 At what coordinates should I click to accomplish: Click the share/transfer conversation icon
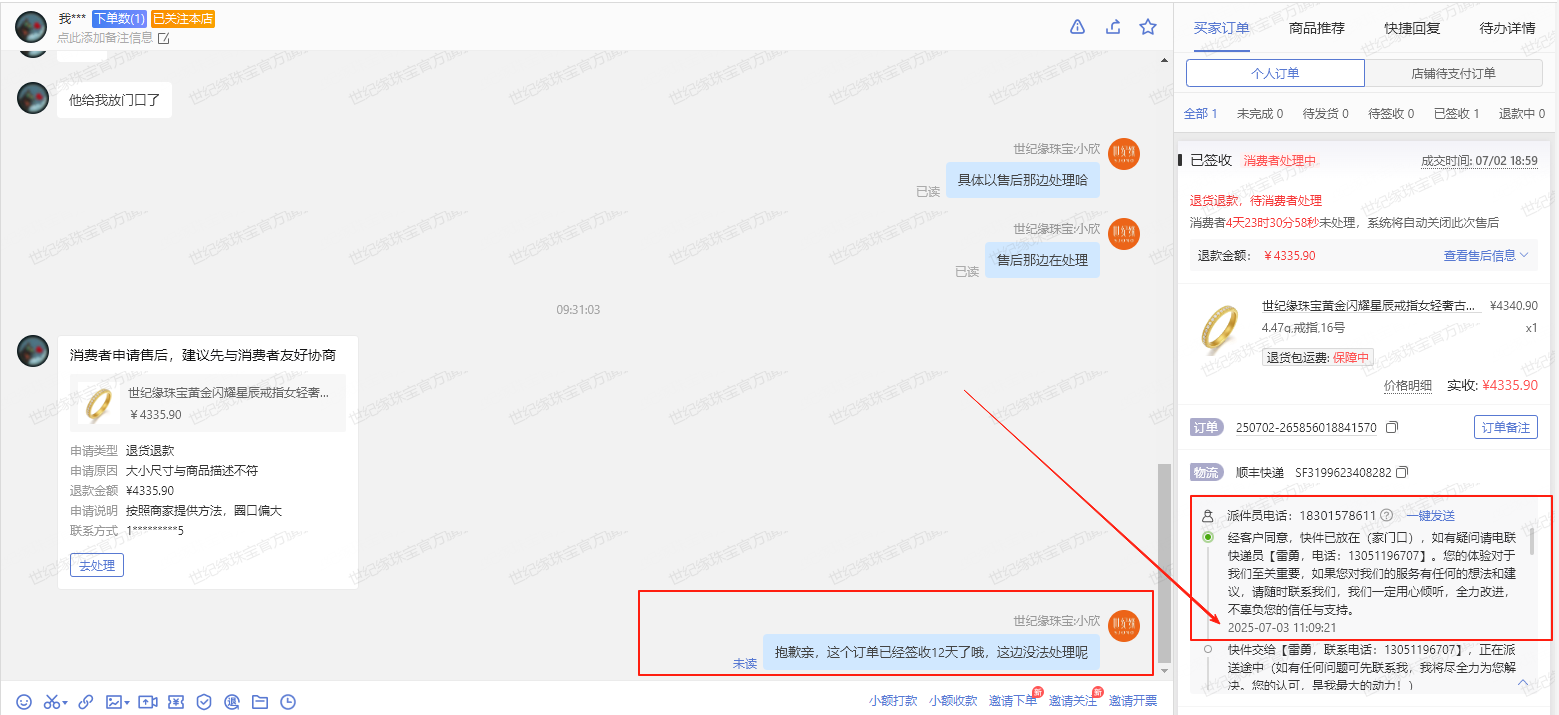(1113, 27)
